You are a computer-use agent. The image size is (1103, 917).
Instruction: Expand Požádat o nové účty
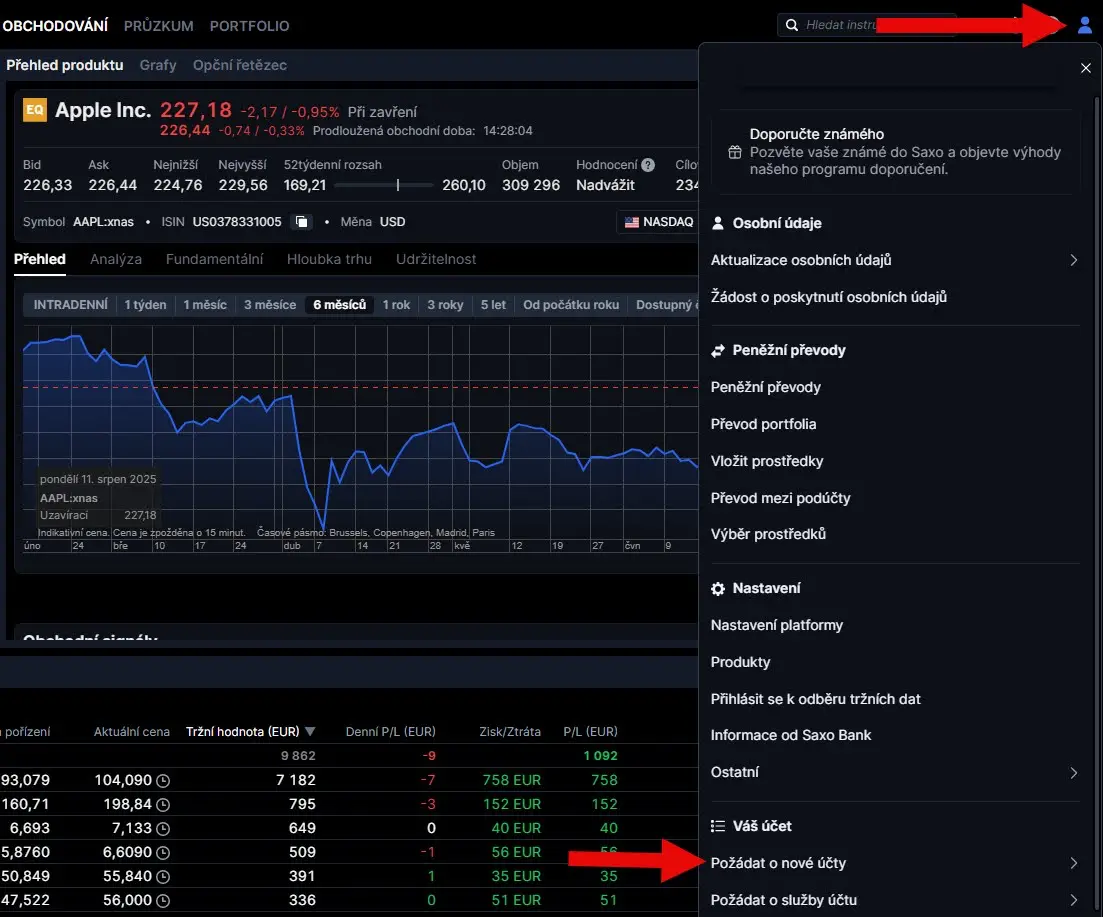pyautogui.click(x=1073, y=863)
